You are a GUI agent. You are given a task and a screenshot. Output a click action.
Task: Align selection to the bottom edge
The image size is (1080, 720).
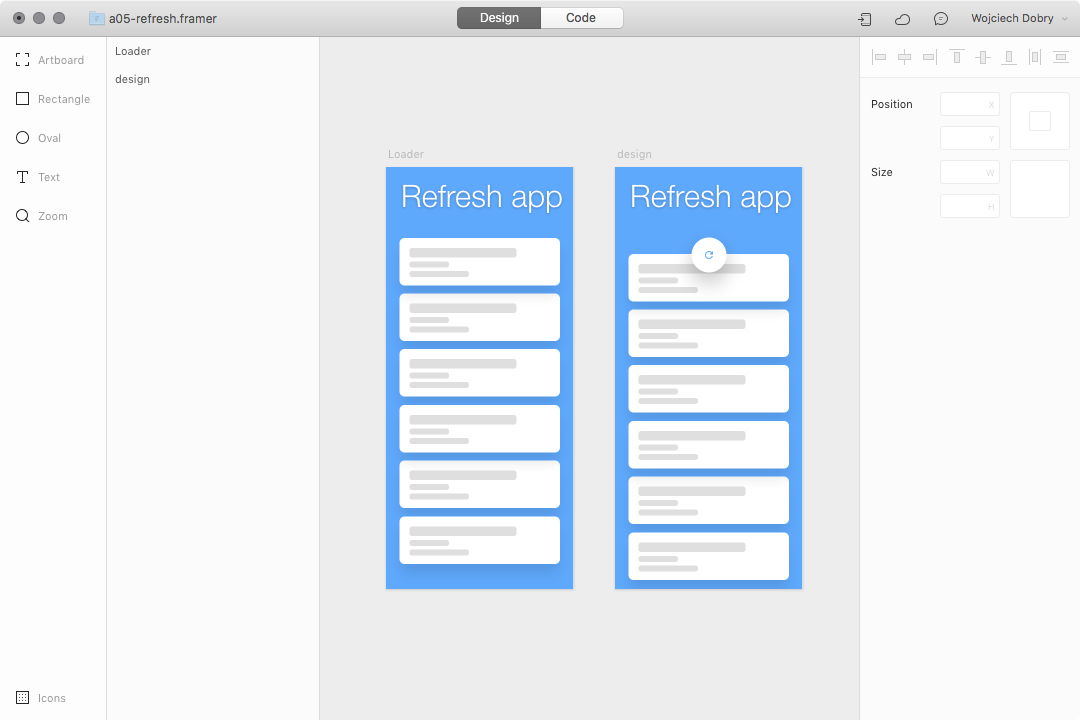click(1009, 57)
